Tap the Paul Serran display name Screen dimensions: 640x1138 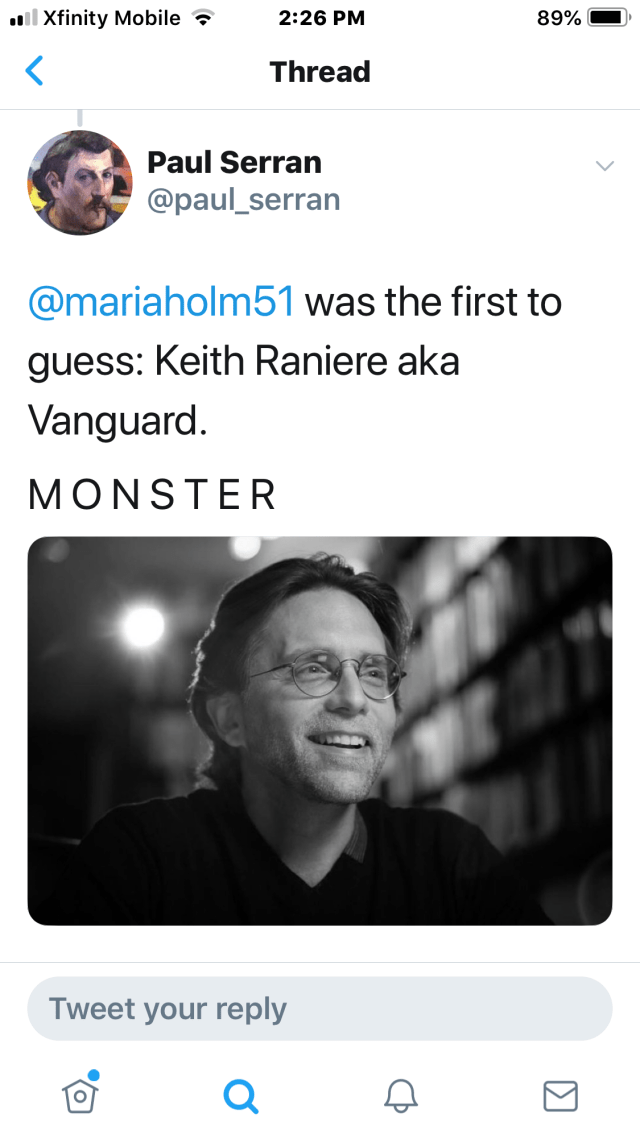tap(234, 162)
